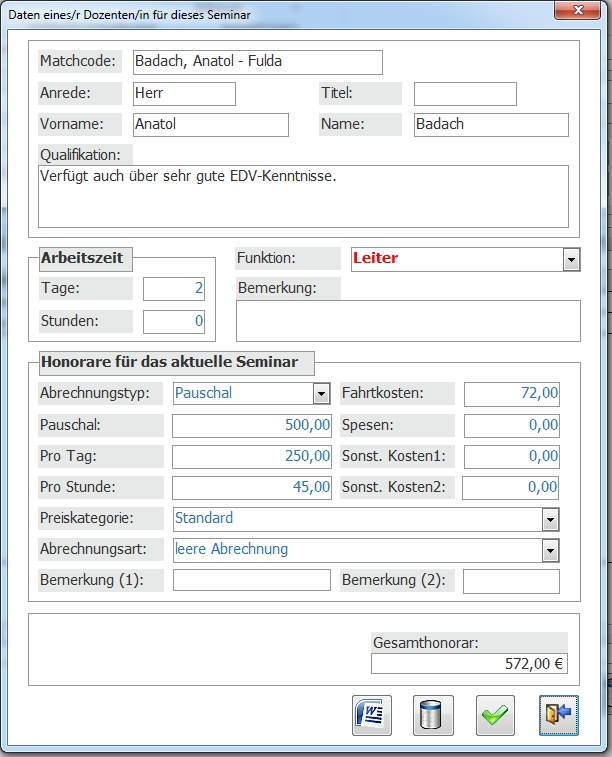Select the Anrede field containing Herr

(184, 94)
